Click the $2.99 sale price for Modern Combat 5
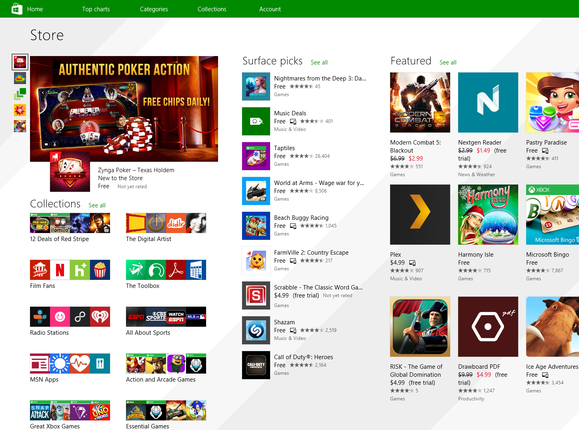Image resolution: width=579 pixels, height=430 pixels. 416,158
